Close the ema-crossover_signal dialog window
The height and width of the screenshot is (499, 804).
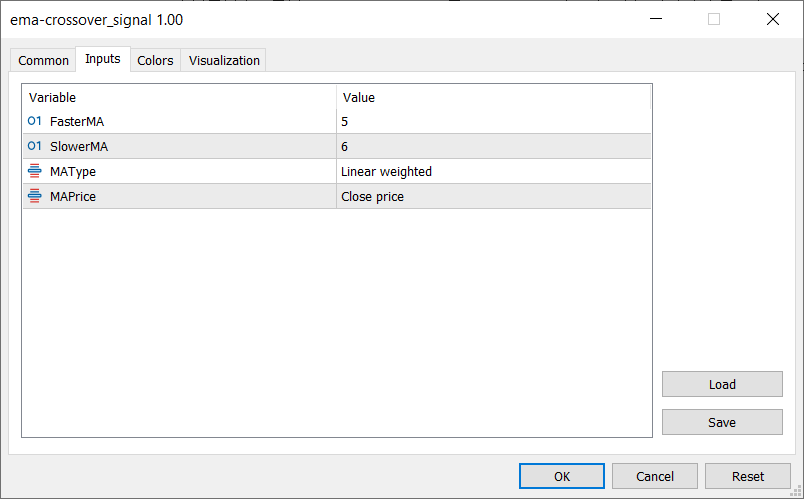click(772, 19)
